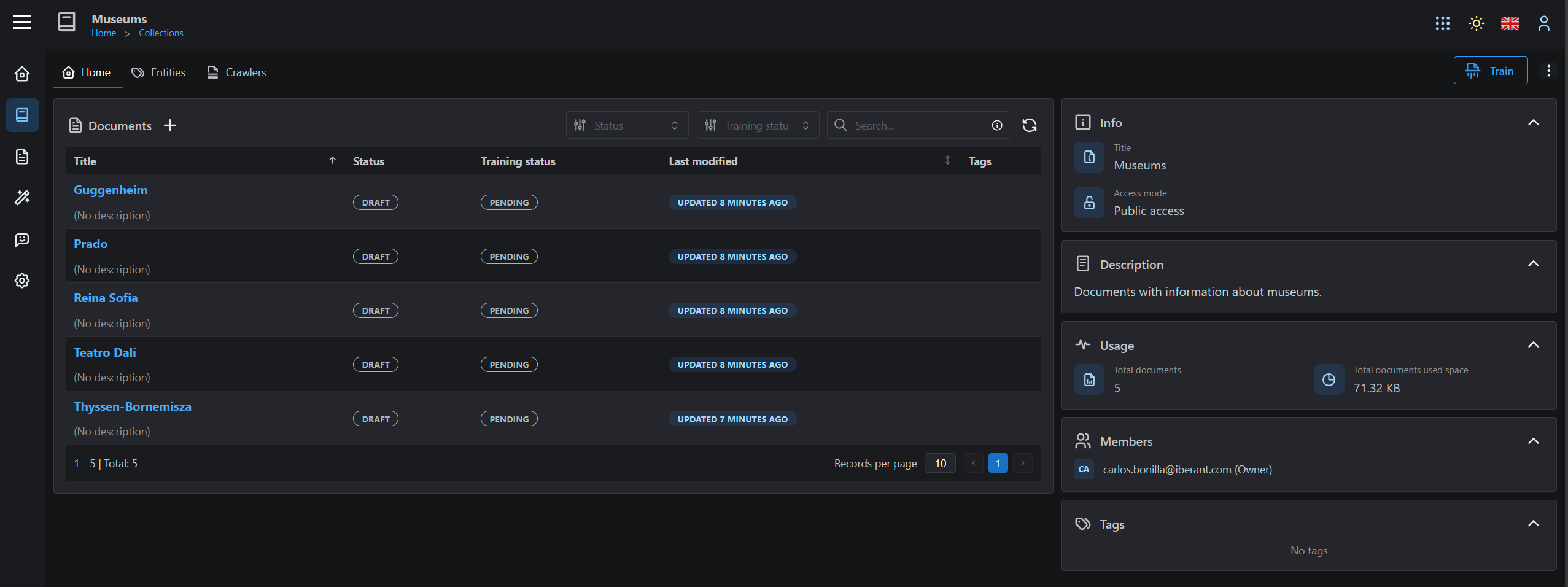The width and height of the screenshot is (1568, 587).
Task: Open the Training status filter dropdown
Action: tap(758, 125)
